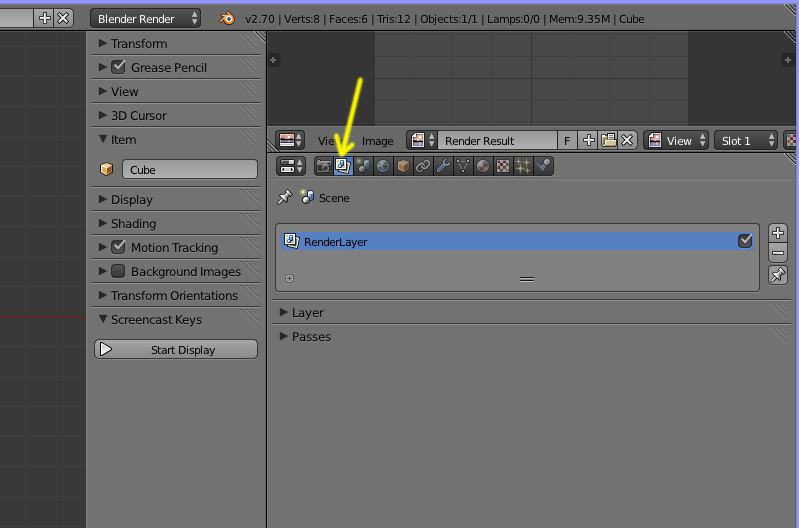
Task: Open the Image menu
Action: tap(378, 141)
